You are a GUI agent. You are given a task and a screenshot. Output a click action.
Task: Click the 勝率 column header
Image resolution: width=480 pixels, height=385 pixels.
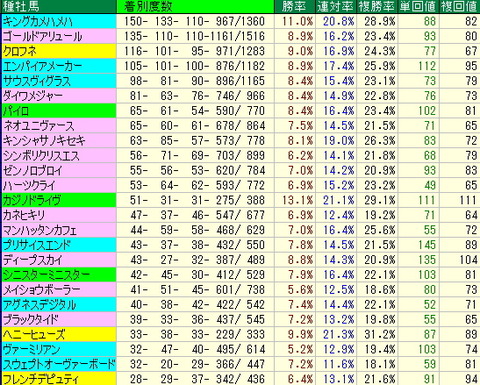coord(294,6)
